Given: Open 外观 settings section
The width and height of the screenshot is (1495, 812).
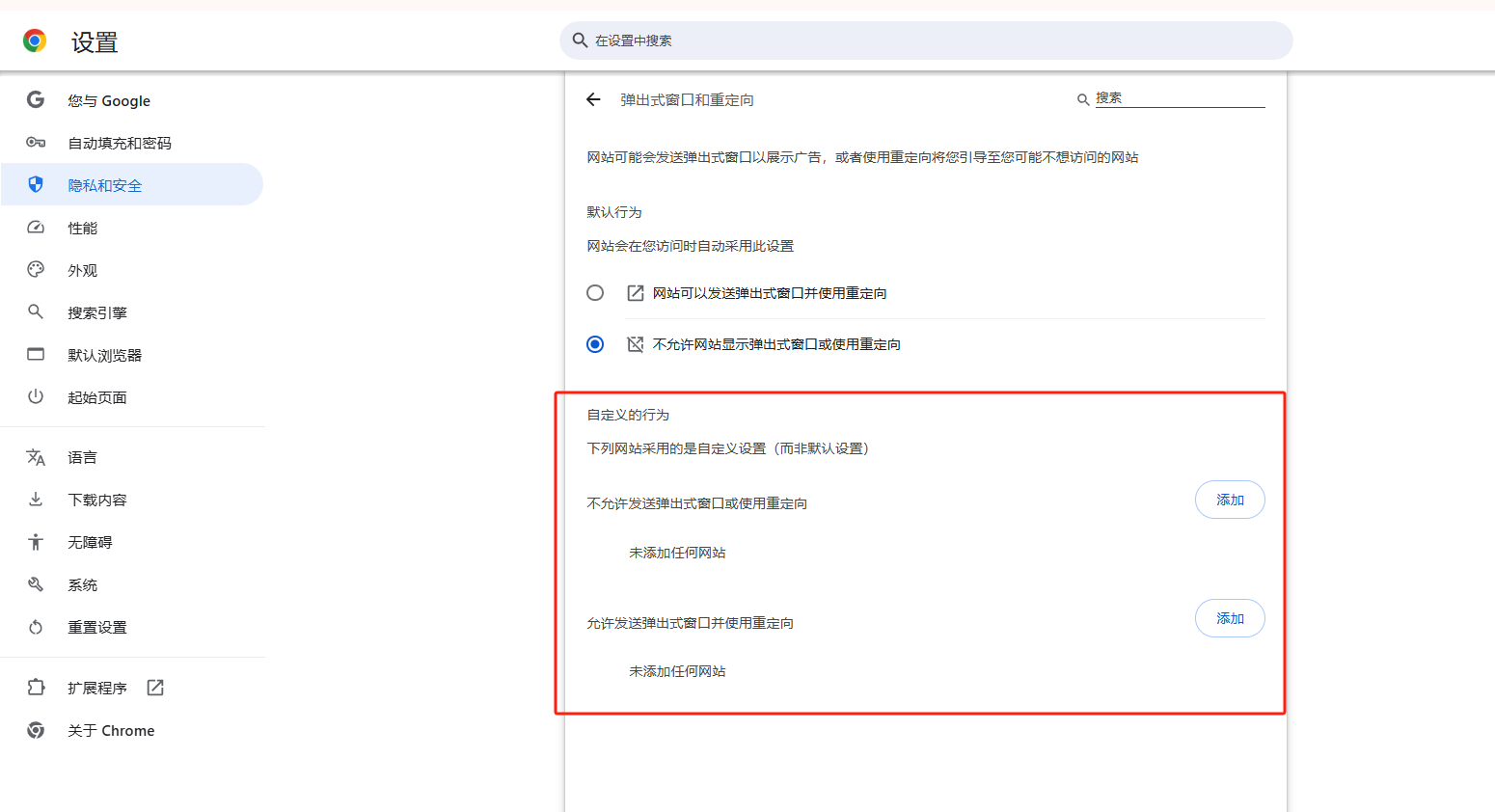Looking at the screenshot, I should tap(132, 270).
